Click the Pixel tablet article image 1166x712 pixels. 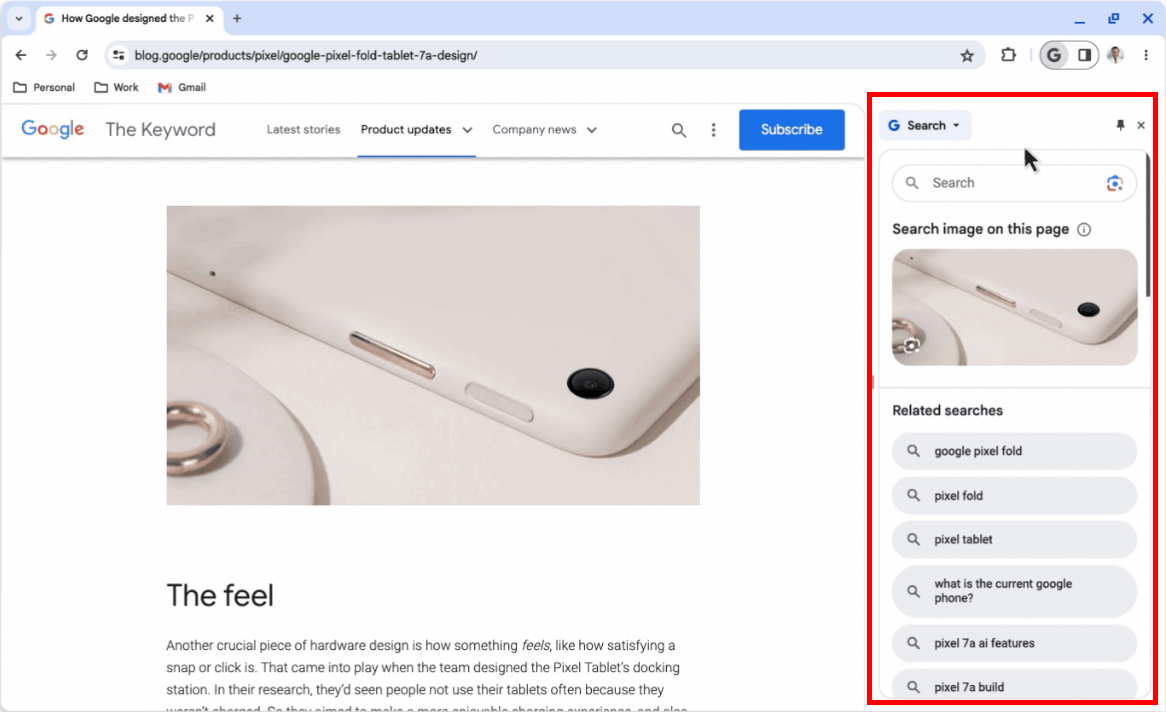click(x=433, y=356)
